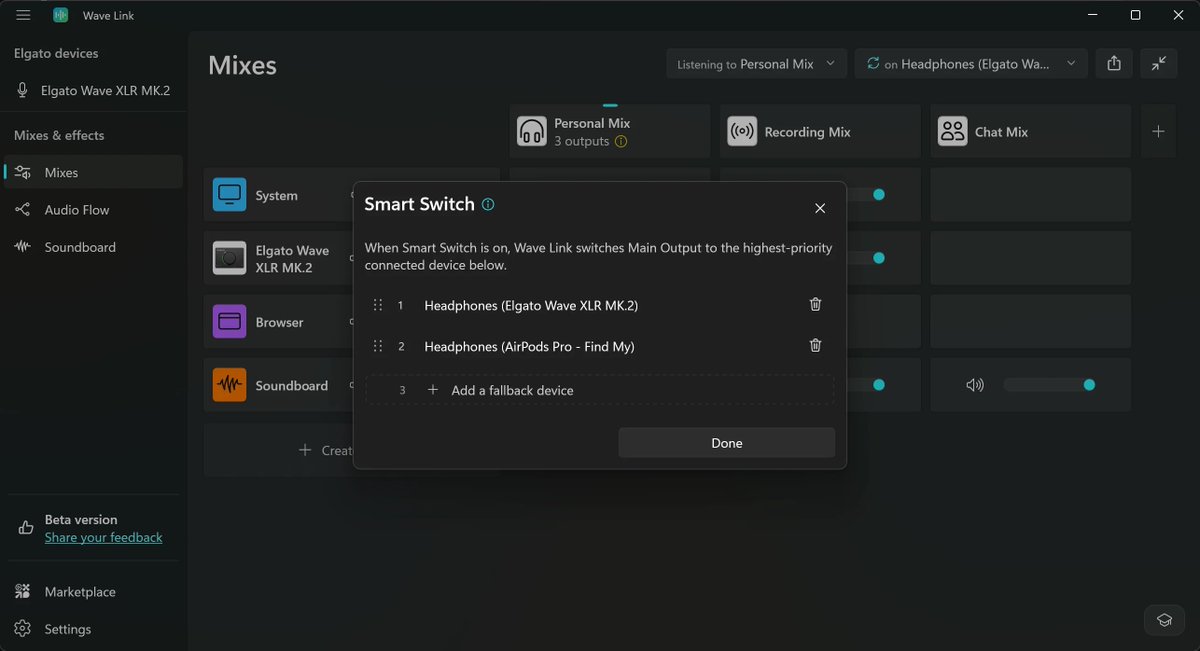Adjust the Soundboard Chat Mix volume slider
This screenshot has width=1200, height=651.
(x=1049, y=385)
